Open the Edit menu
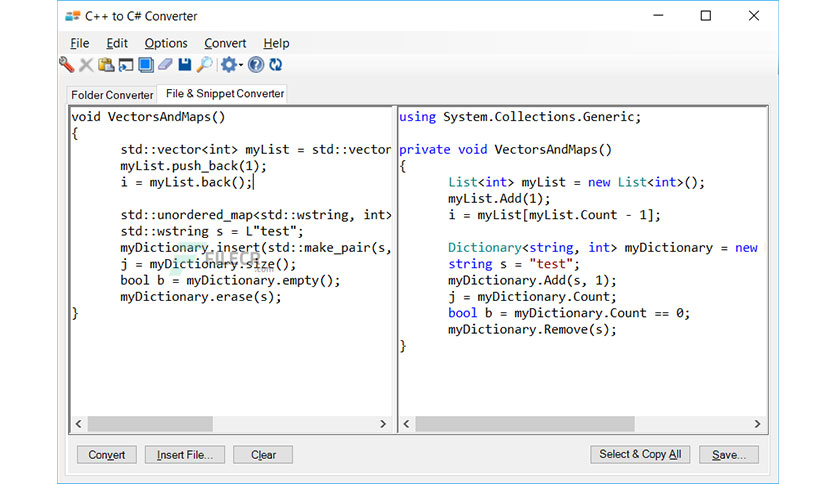836x484 pixels. [x=117, y=43]
